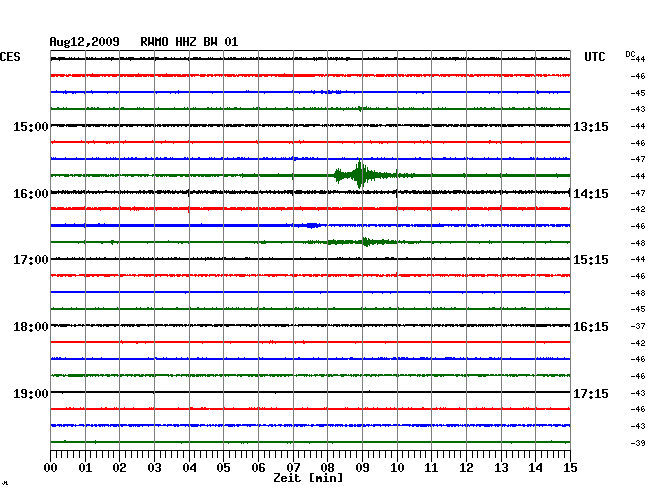
Task: Select the 17:00 CES time label
Action: 31,260
